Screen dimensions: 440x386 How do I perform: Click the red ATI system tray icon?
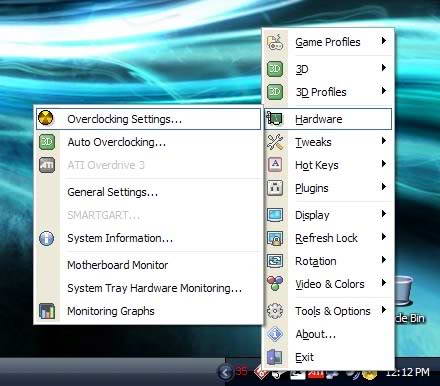315,374
